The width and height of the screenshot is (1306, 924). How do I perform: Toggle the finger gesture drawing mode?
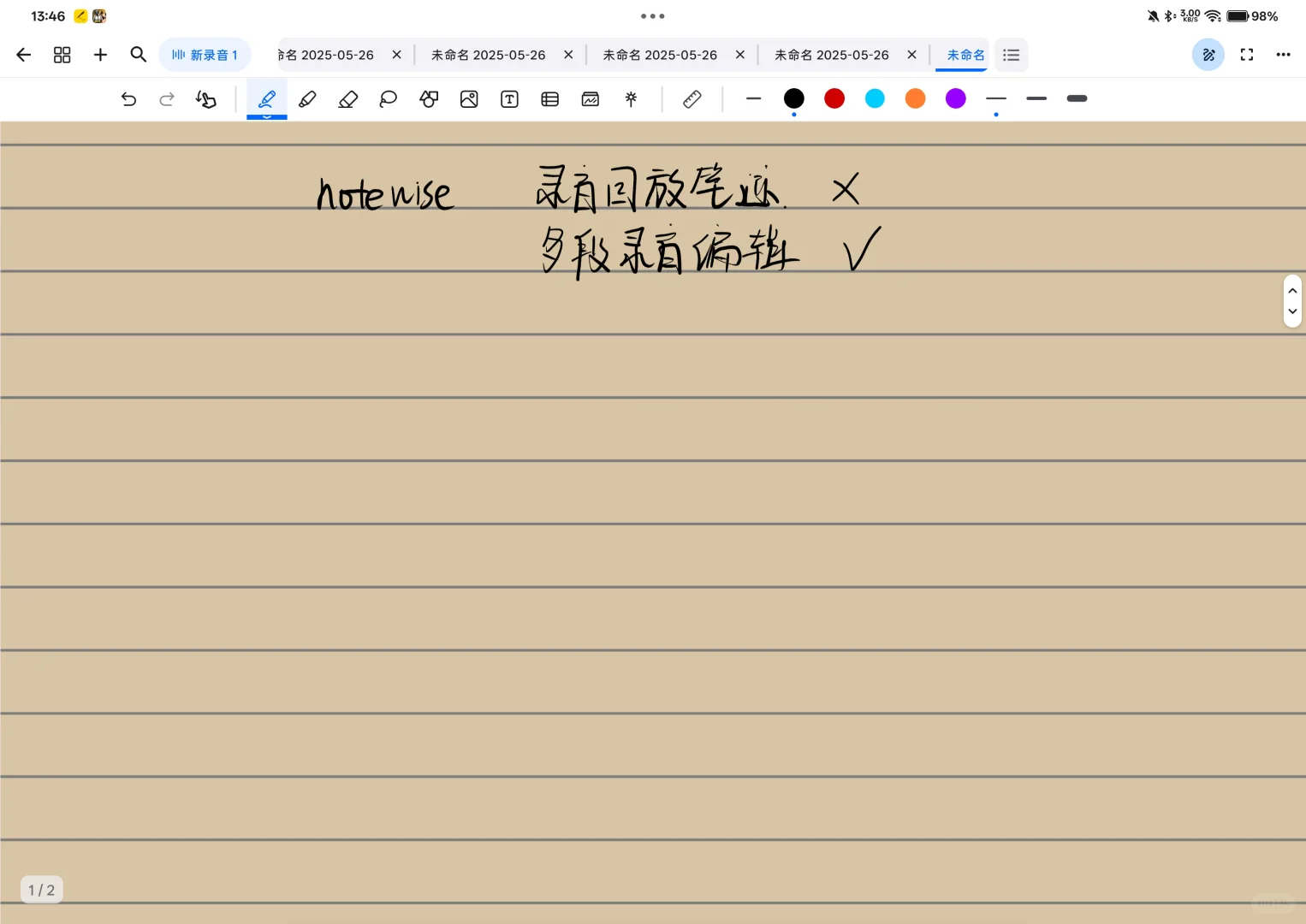pos(206,98)
